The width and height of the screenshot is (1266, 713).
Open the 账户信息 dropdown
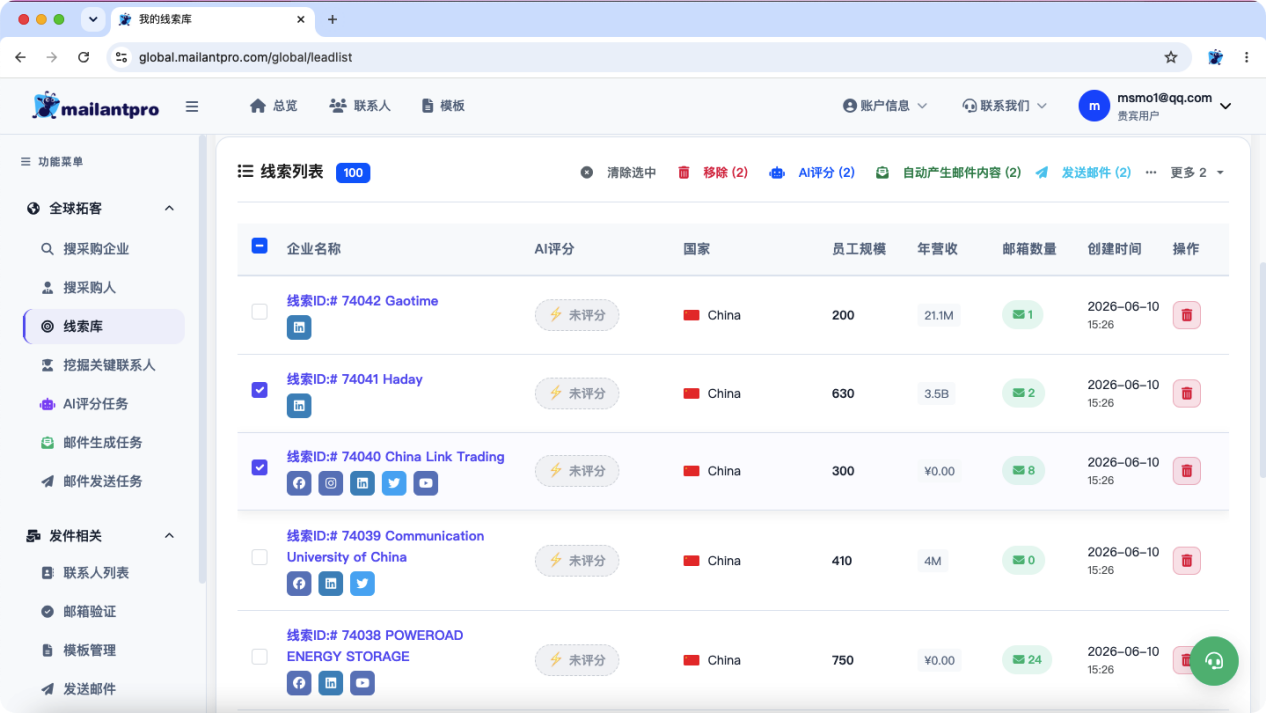[x=885, y=106]
